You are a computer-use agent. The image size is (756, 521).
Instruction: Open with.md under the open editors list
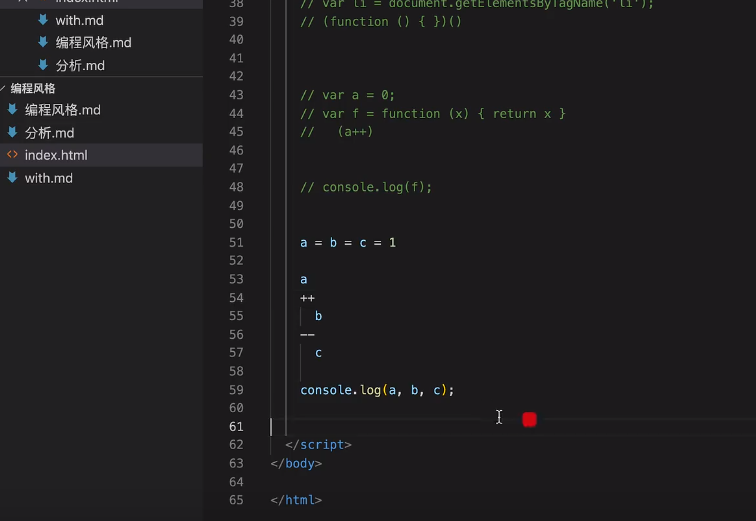80,20
